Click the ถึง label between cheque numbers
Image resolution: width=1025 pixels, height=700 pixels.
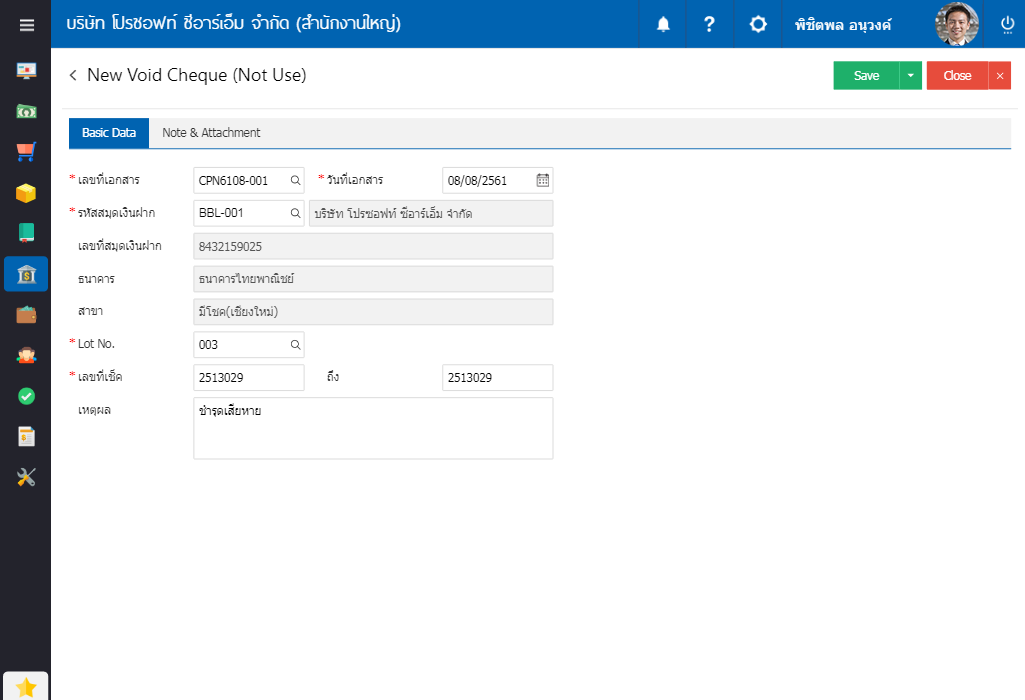coord(333,376)
